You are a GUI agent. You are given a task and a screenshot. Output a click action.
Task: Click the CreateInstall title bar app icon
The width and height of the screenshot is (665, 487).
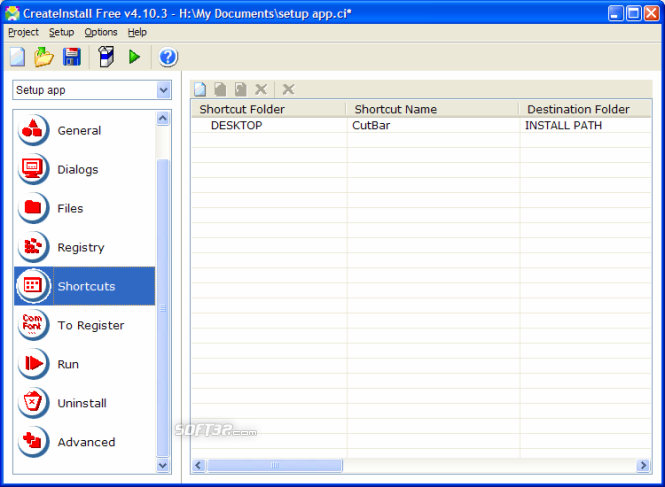pyautogui.click(x=12, y=14)
